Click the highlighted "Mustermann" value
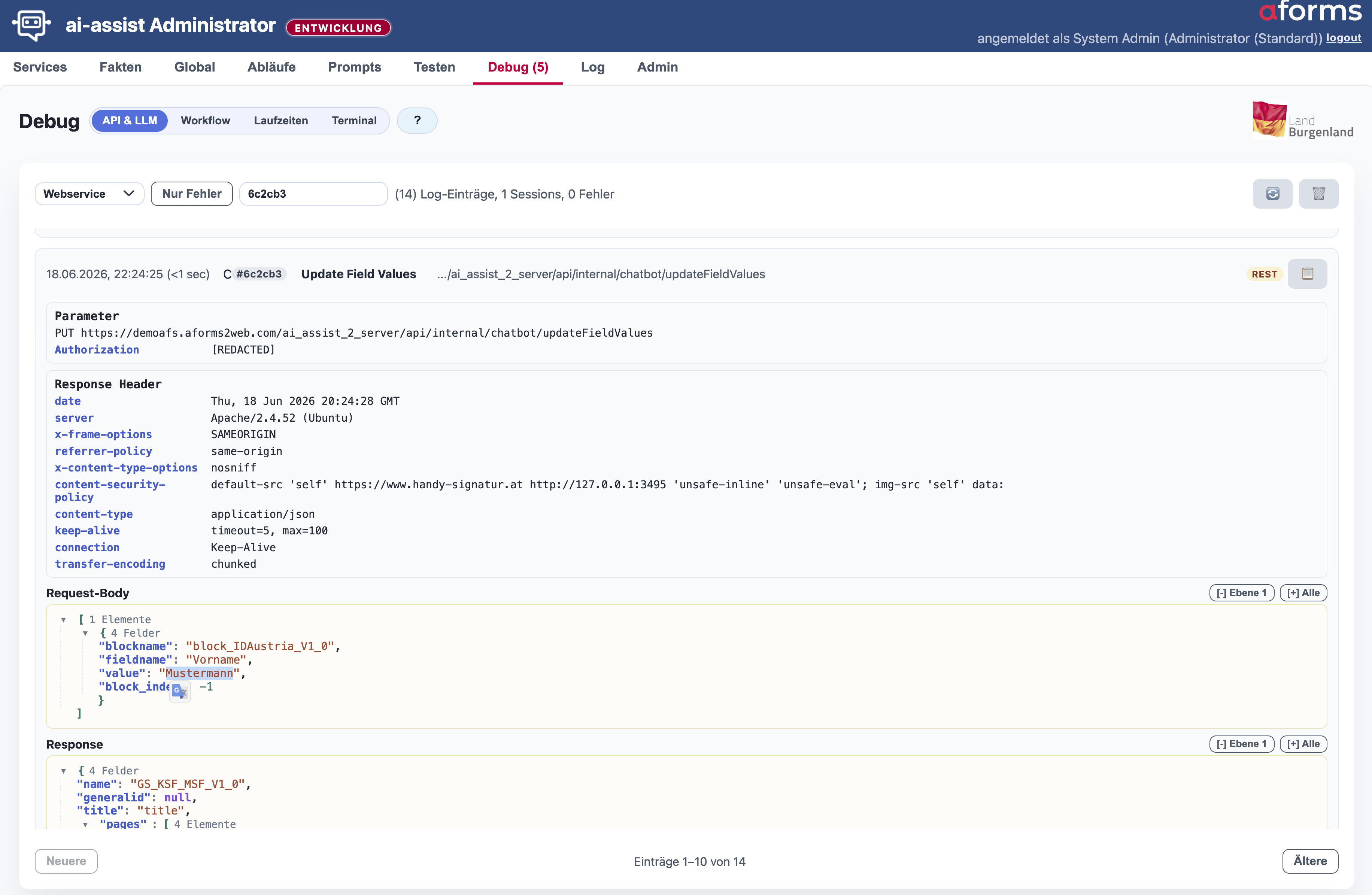The height and width of the screenshot is (895, 1372). [x=199, y=673]
